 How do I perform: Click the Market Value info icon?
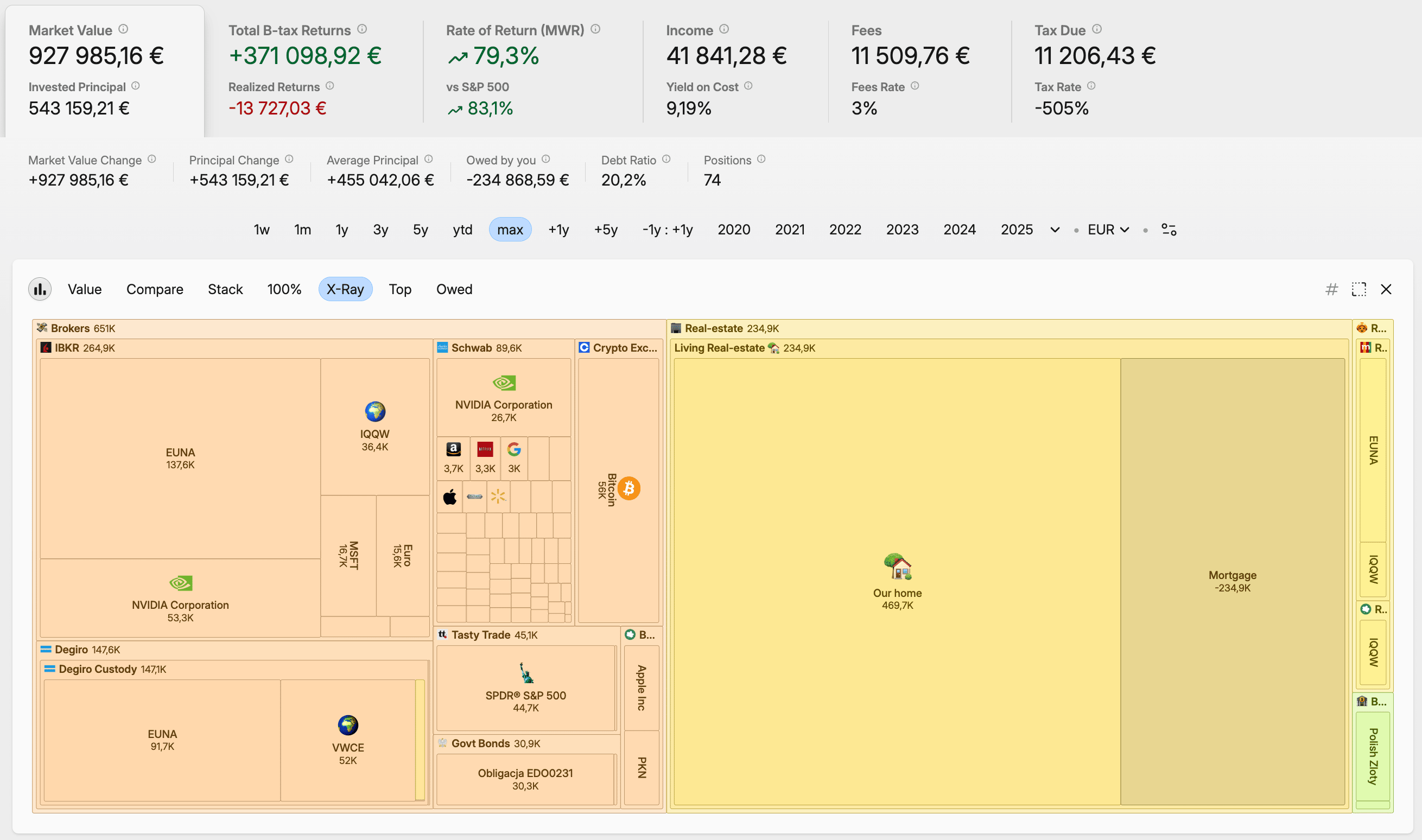click(x=123, y=29)
